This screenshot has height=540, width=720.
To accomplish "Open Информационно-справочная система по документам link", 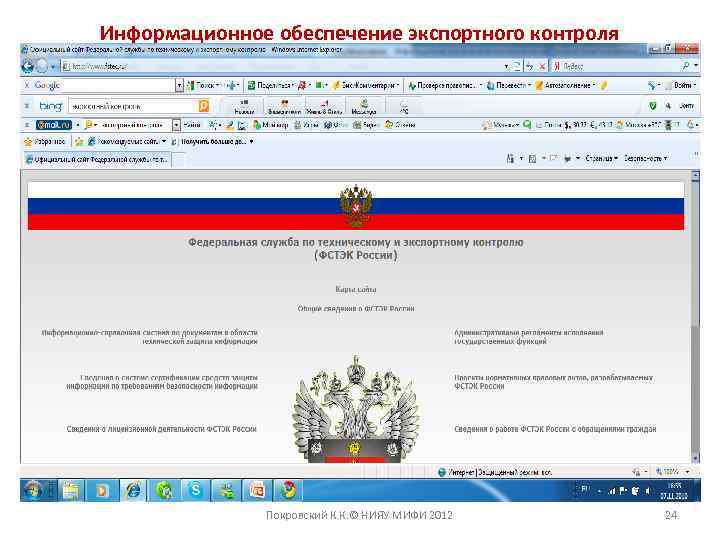I will pos(150,337).
